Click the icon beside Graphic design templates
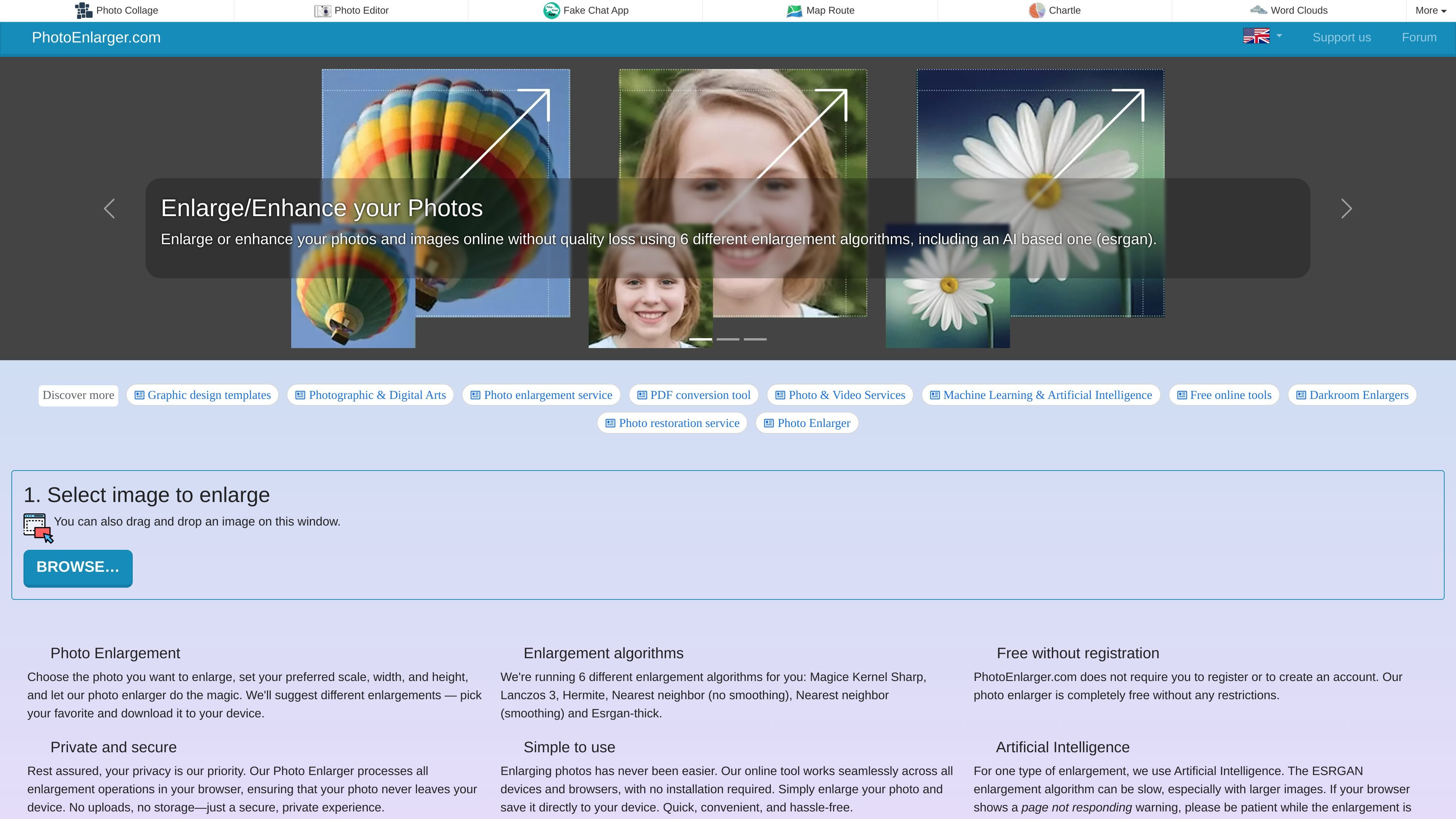The image size is (1456, 819). 139,395
